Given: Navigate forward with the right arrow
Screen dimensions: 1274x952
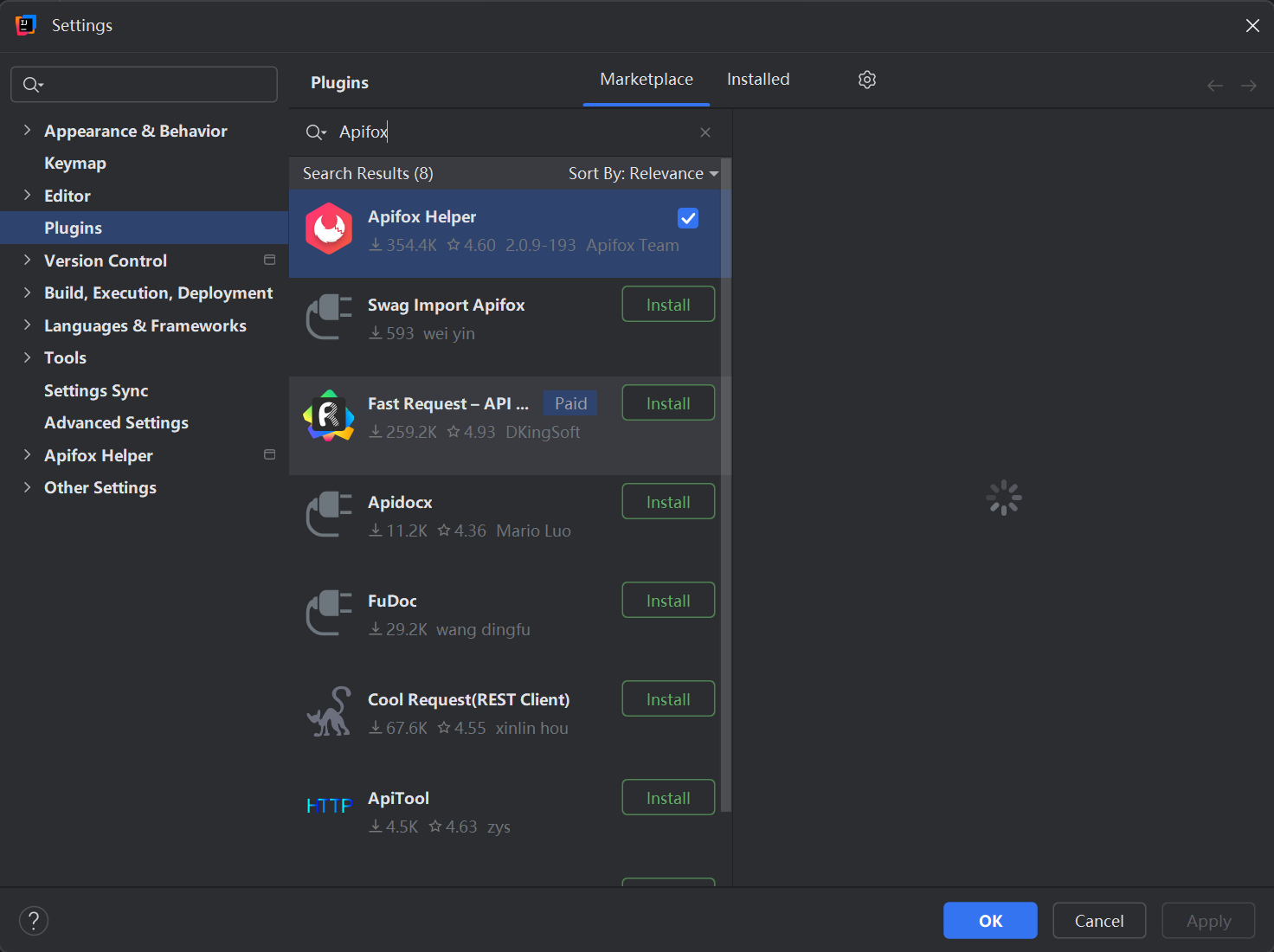Looking at the screenshot, I should pos(1249,86).
